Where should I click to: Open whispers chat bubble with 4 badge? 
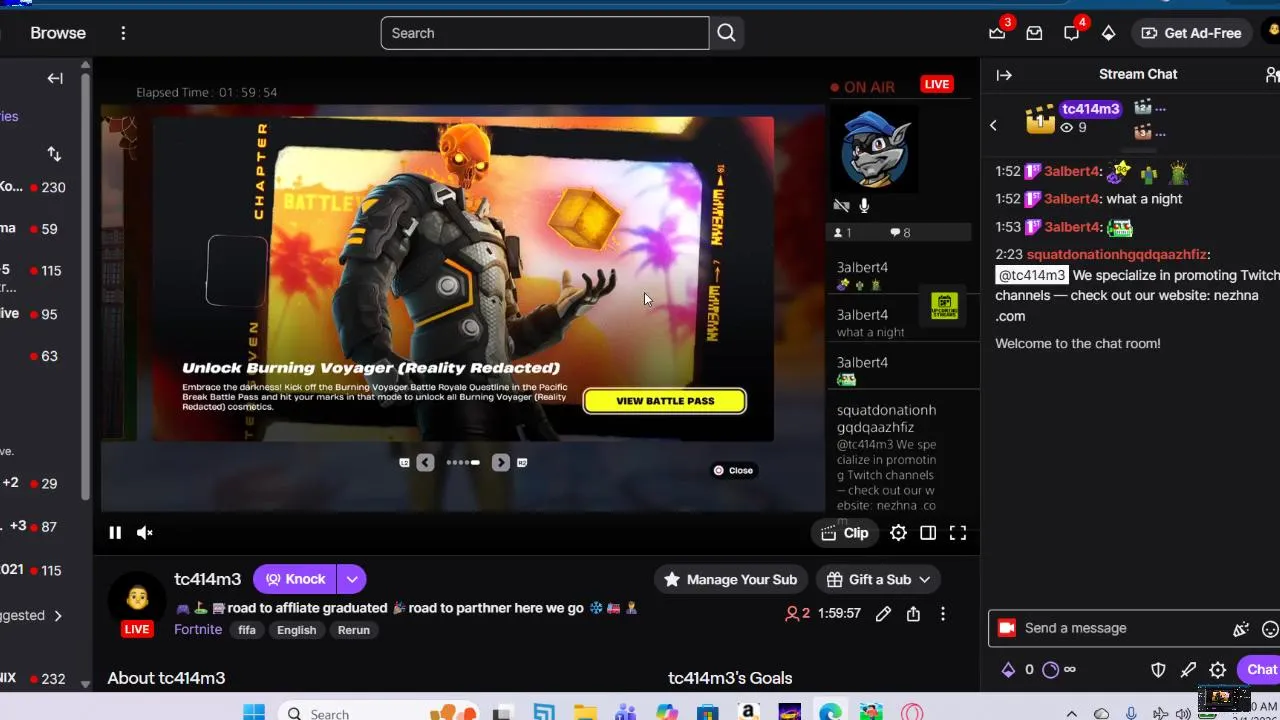tap(1071, 33)
